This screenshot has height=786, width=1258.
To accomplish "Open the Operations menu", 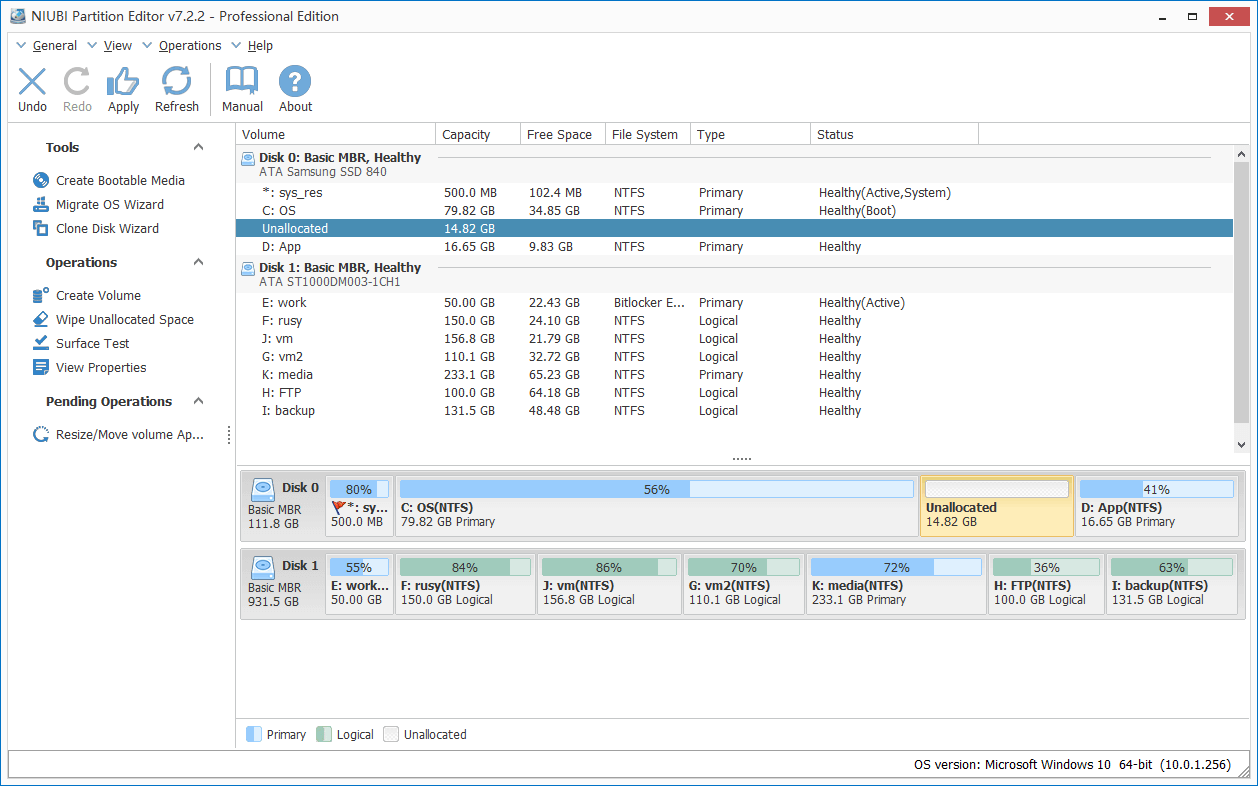I will tap(188, 45).
